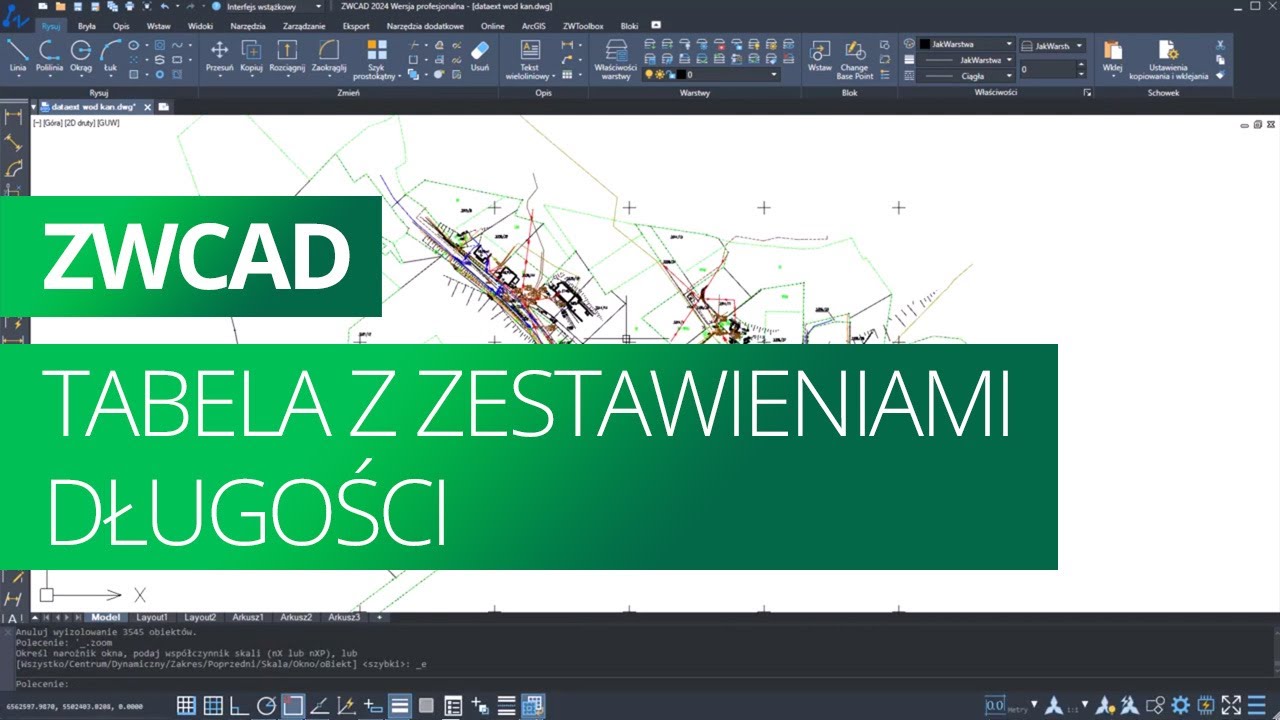Close the dataext wod kan.dwg document tab
Image resolution: width=1280 pixels, height=720 pixels.
coord(147,106)
